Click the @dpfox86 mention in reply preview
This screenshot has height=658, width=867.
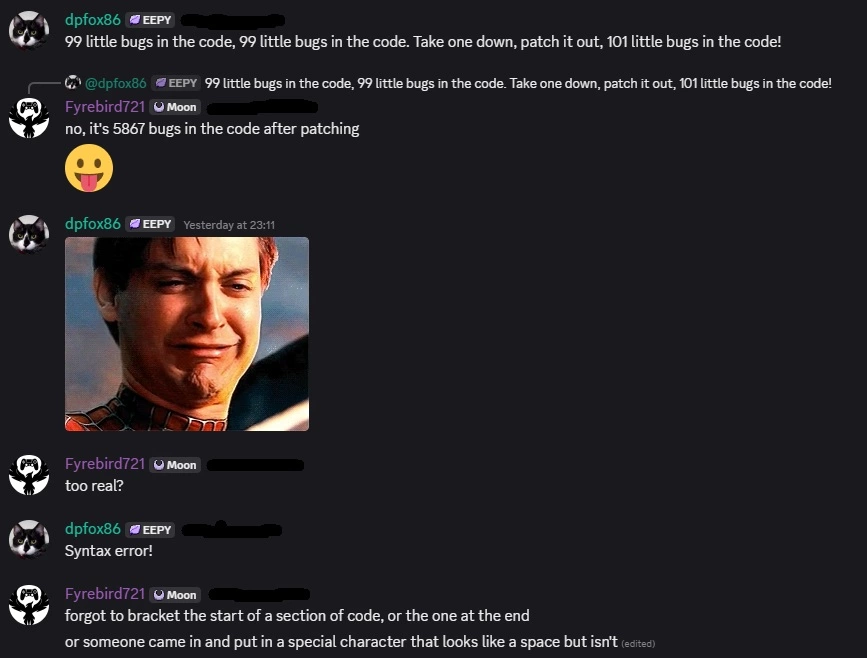[x=116, y=83]
